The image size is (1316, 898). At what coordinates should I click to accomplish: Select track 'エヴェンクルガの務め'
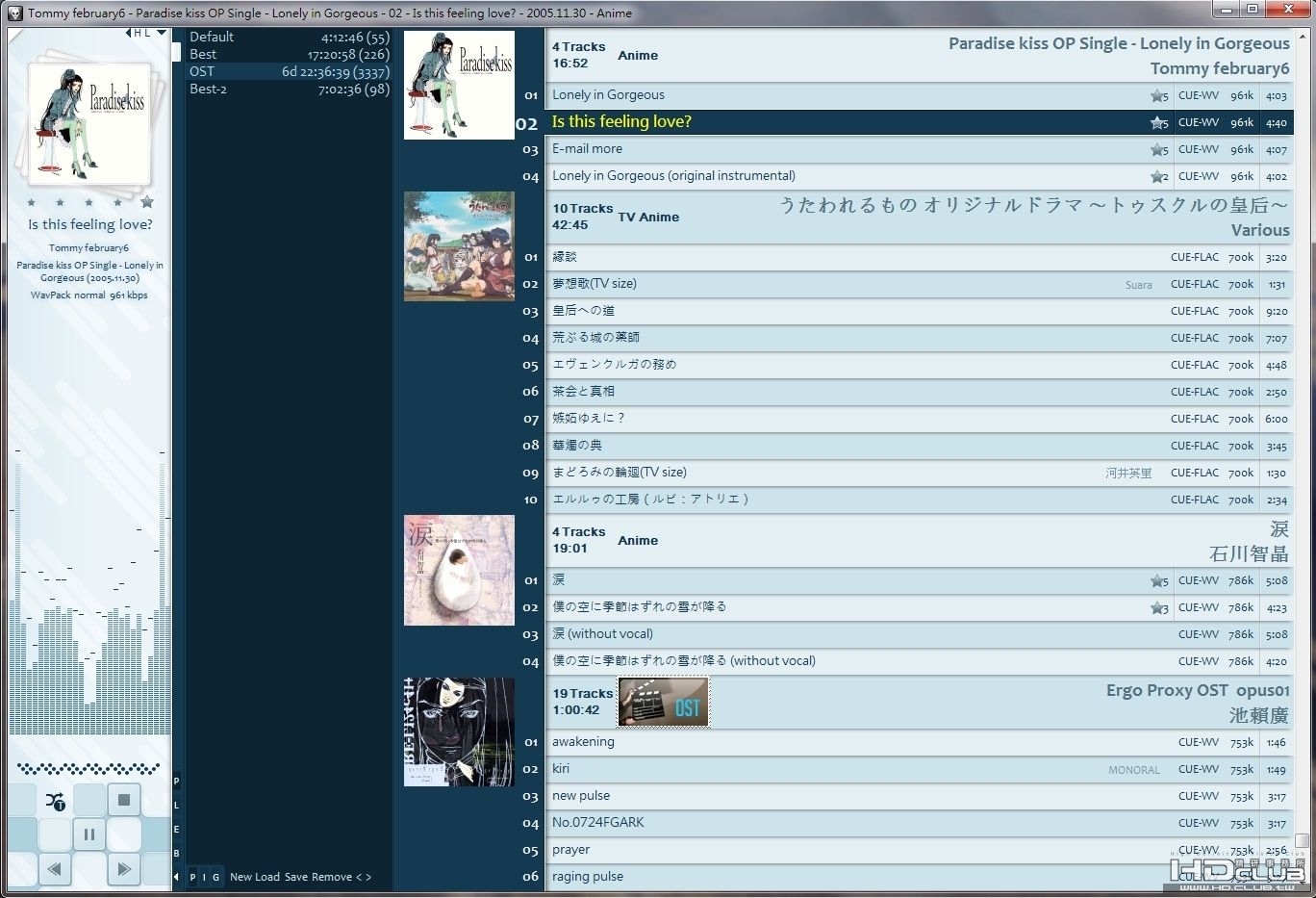[919, 365]
